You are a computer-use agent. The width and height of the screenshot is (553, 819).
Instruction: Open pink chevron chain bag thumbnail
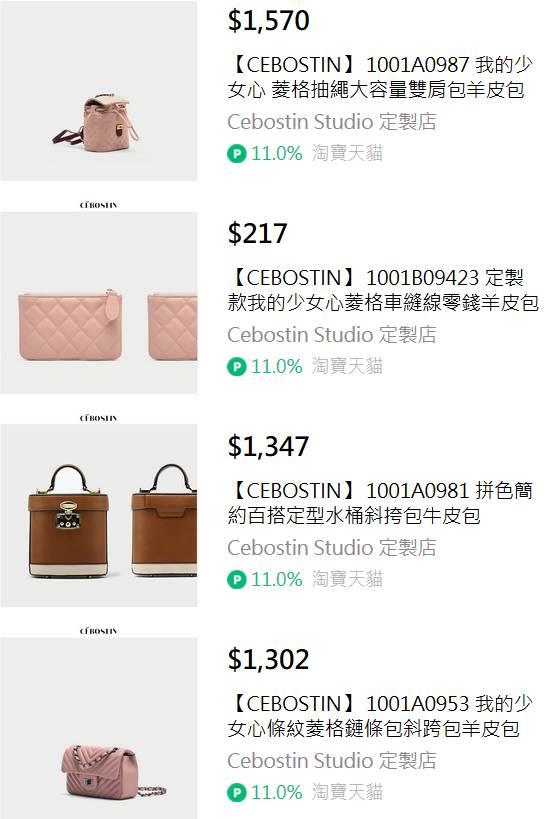[x=99, y=728]
